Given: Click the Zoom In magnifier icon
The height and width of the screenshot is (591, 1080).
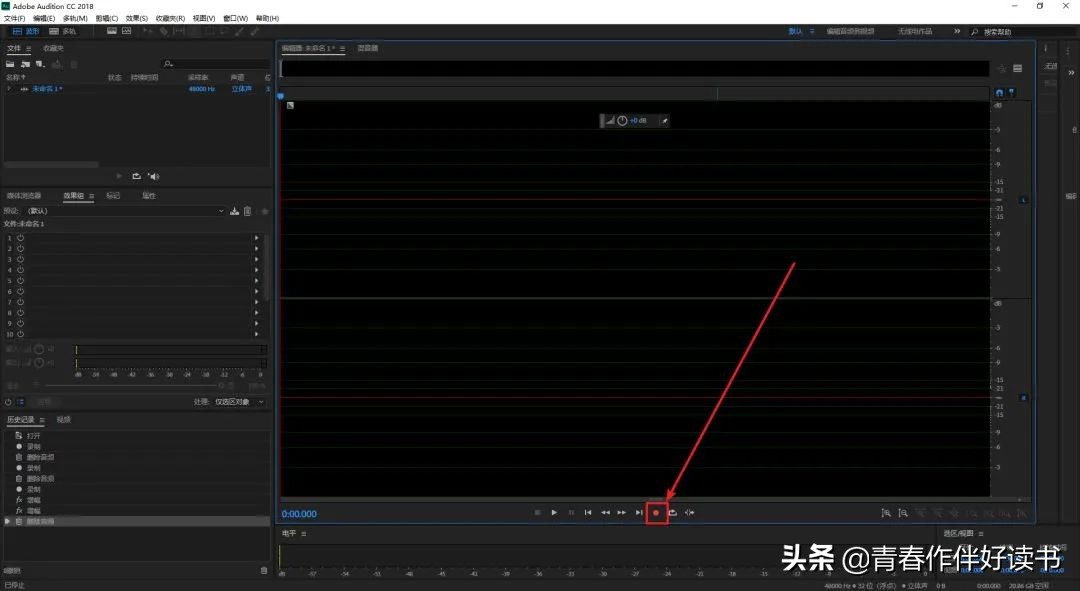Looking at the screenshot, I should (x=886, y=513).
